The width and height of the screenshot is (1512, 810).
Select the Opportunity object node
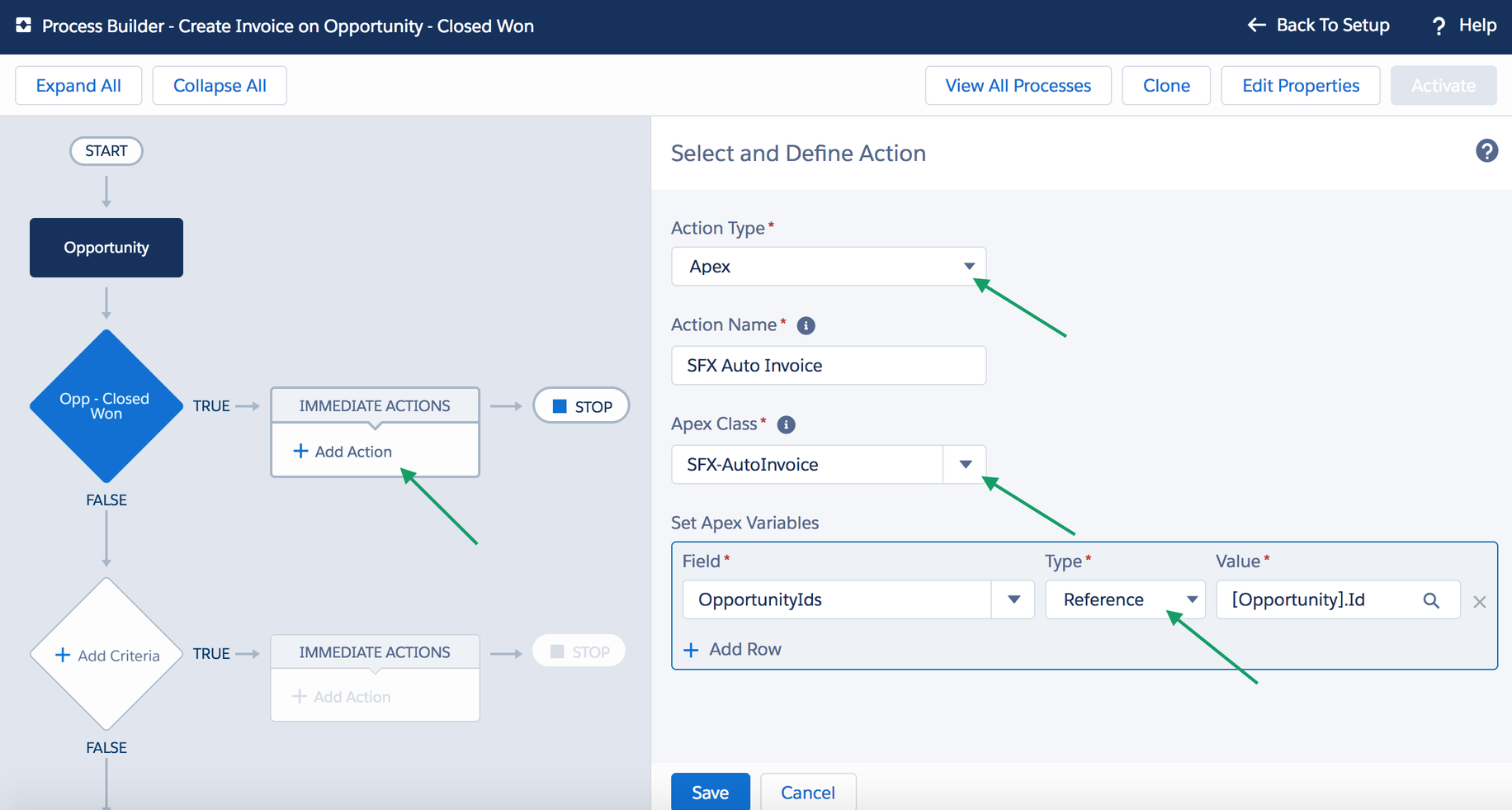[x=106, y=248]
